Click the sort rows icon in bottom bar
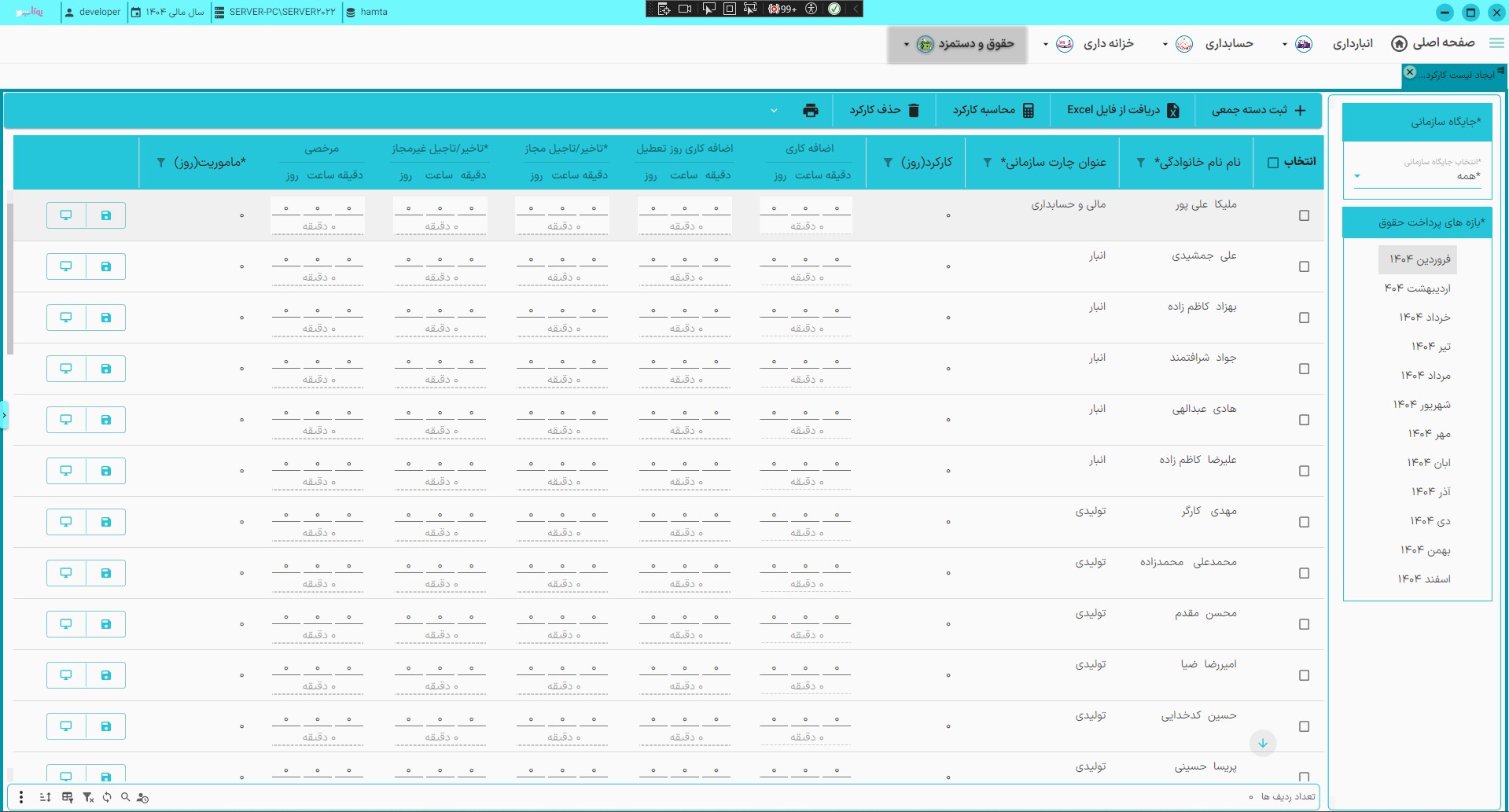 [x=46, y=797]
